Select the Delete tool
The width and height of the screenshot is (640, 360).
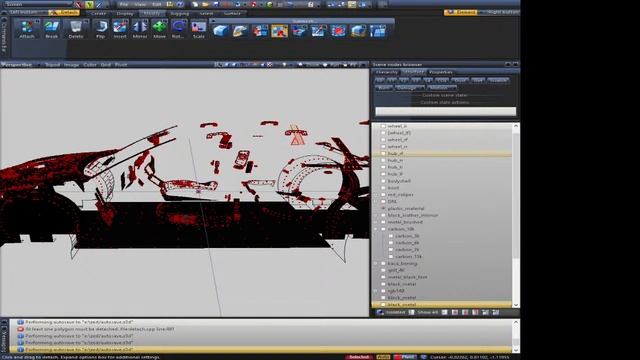76,29
